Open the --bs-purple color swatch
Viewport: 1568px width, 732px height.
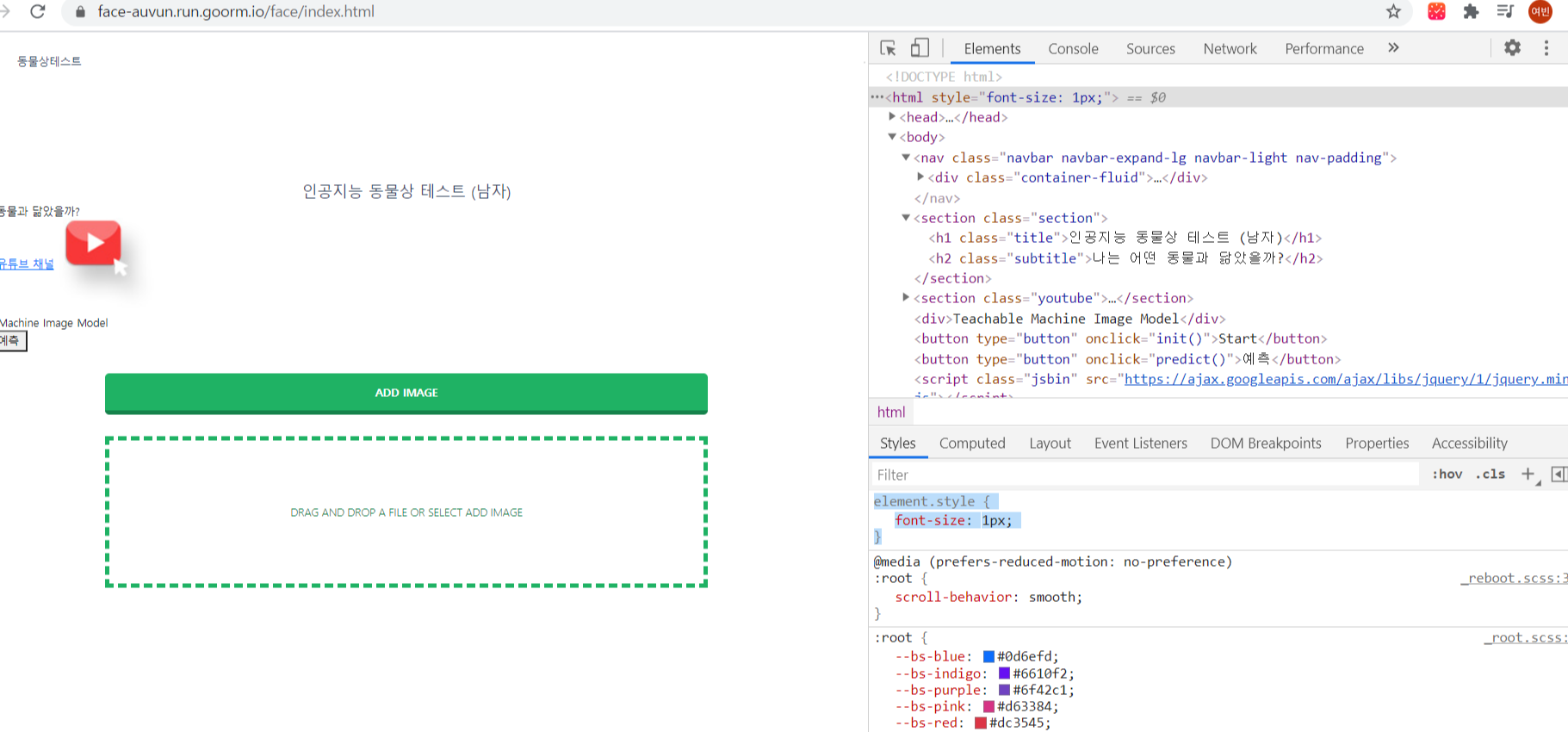click(1004, 690)
